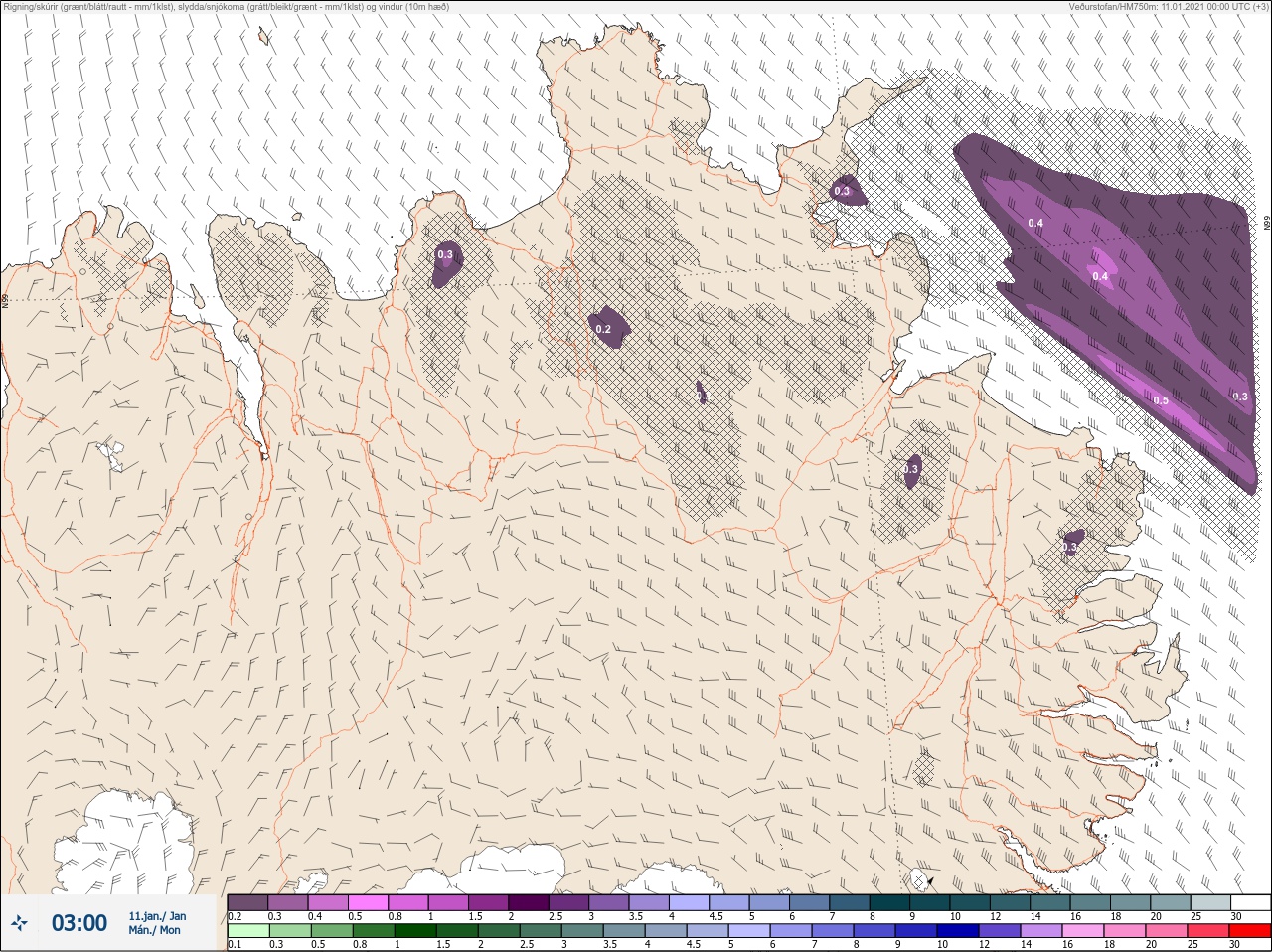Click the 0.5 contour label in offshore band

(1161, 400)
